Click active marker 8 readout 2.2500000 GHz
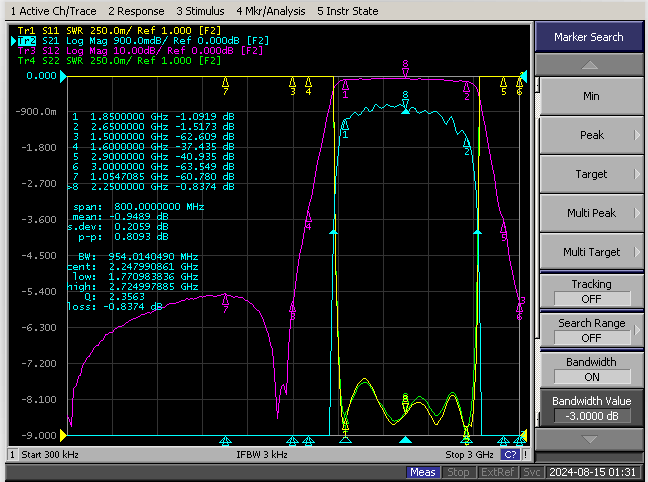648x482 pixels. [x=151, y=187]
